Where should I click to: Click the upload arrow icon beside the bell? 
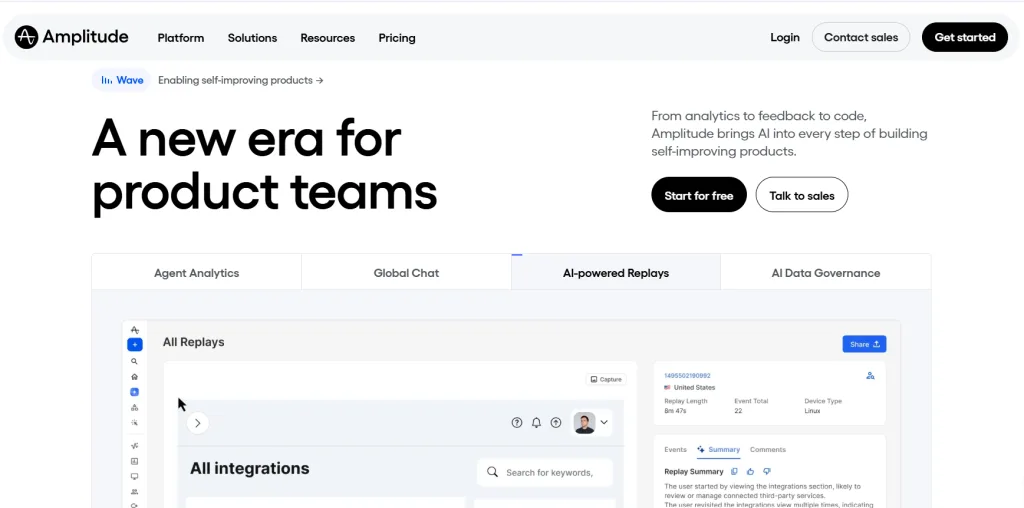[556, 422]
